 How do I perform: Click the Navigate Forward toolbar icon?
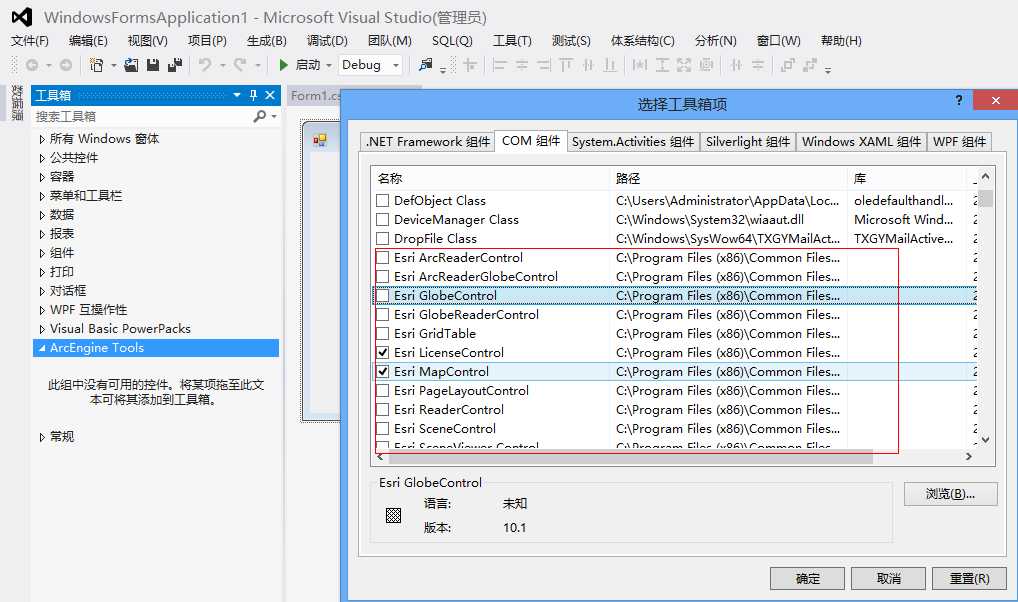(66, 65)
